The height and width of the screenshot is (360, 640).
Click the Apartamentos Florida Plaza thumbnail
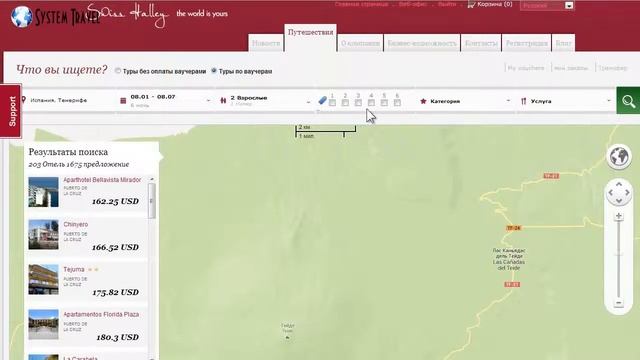[x=43, y=324]
